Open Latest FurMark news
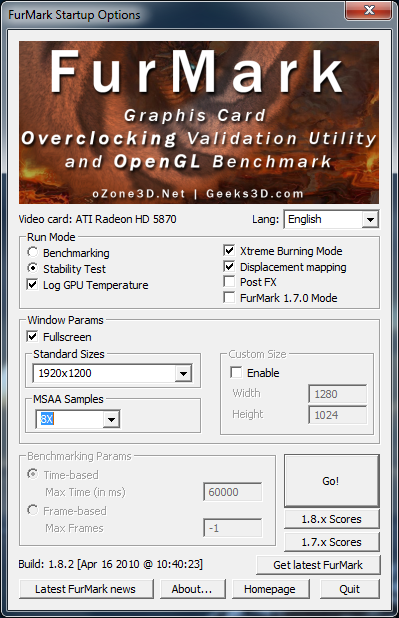Image resolution: width=399 pixels, height=618 pixels. click(86, 589)
